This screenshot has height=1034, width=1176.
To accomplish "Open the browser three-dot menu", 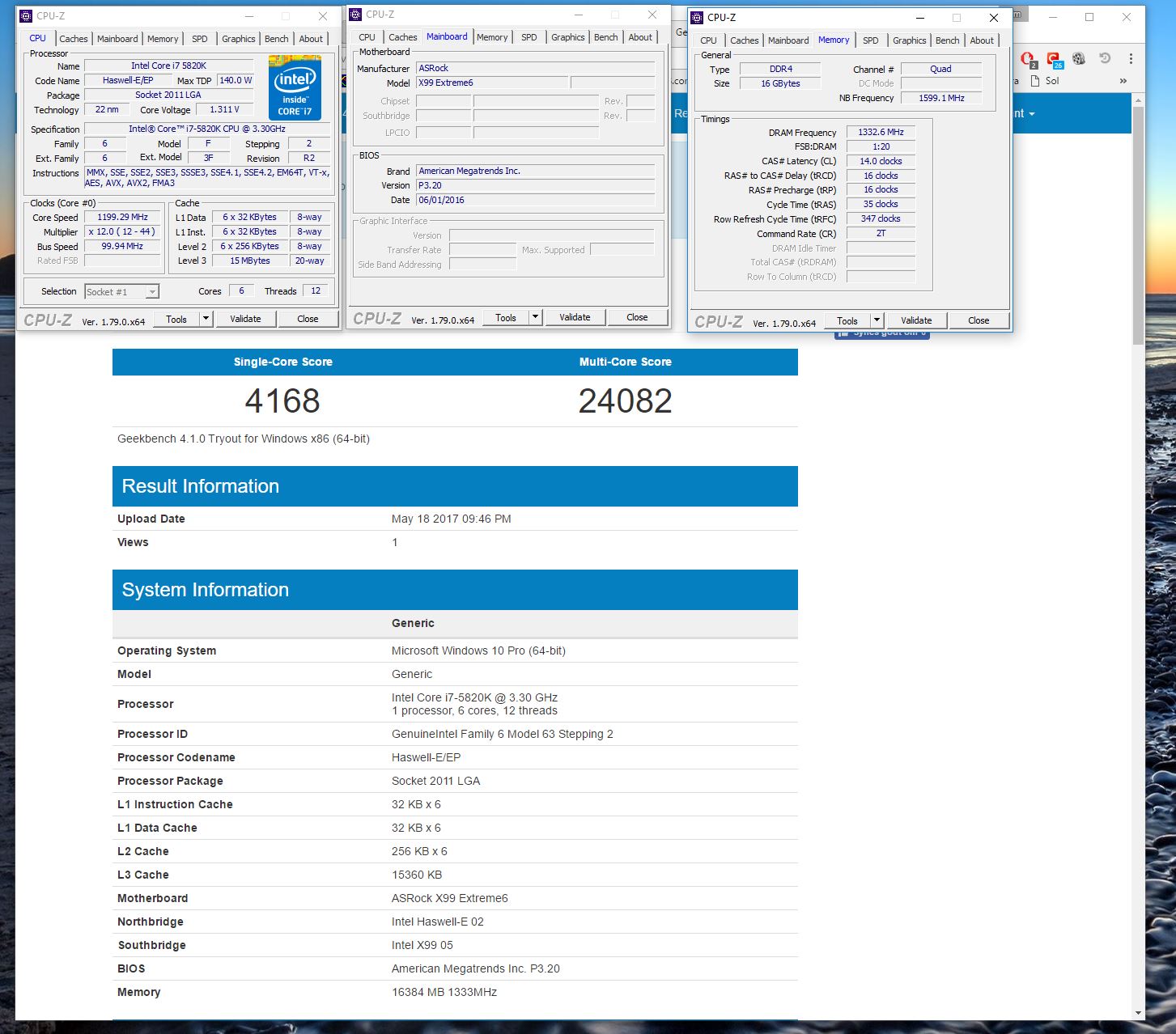I will [x=1131, y=58].
